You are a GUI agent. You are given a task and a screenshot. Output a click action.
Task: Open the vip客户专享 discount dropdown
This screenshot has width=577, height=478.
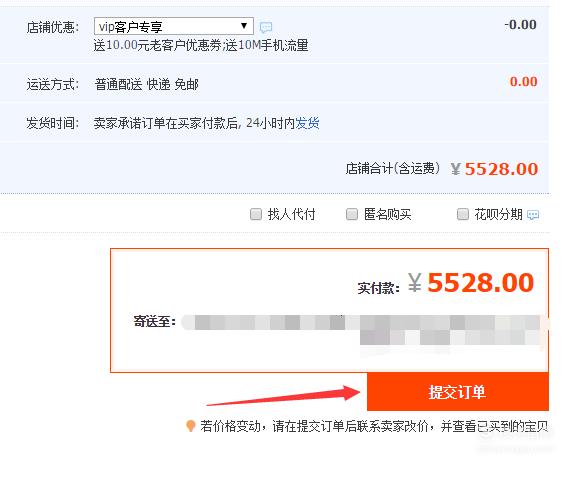(x=174, y=26)
